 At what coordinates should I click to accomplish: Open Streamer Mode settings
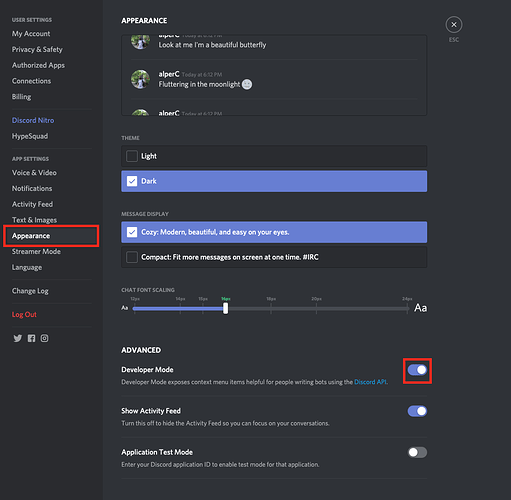36,252
